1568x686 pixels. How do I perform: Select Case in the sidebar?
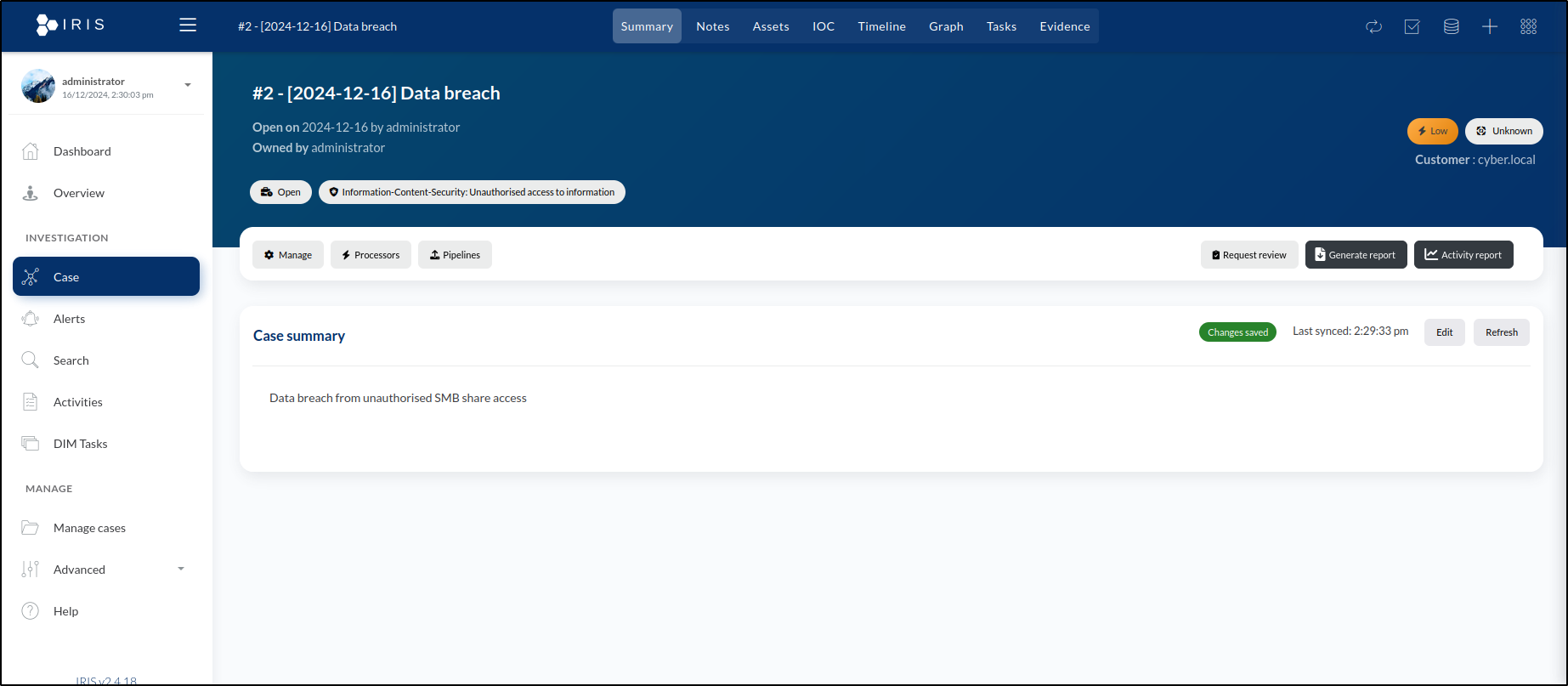(106, 276)
